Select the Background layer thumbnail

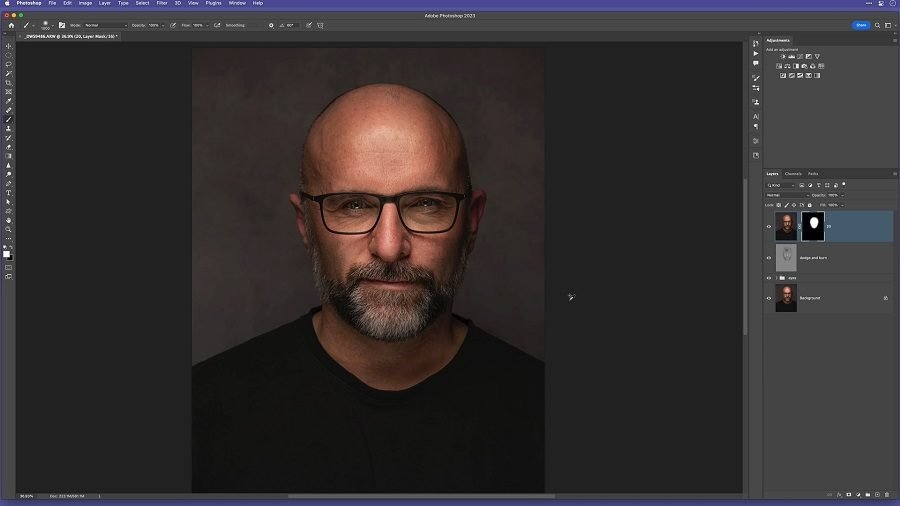coord(786,298)
